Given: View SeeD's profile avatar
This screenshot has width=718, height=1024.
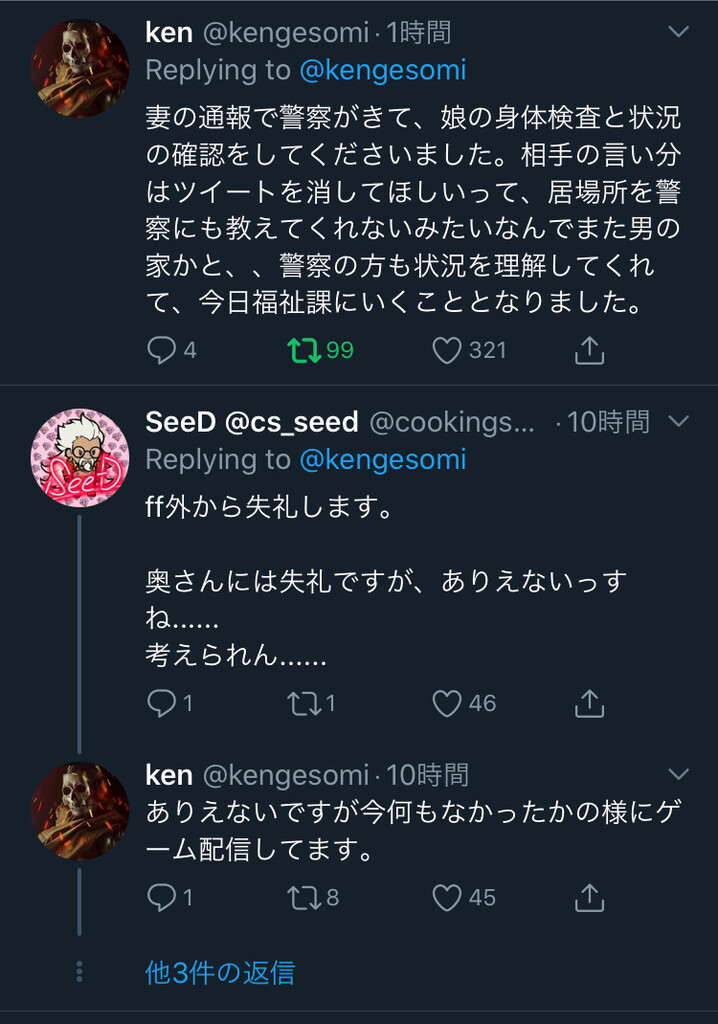Looking at the screenshot, I should 80,457.
